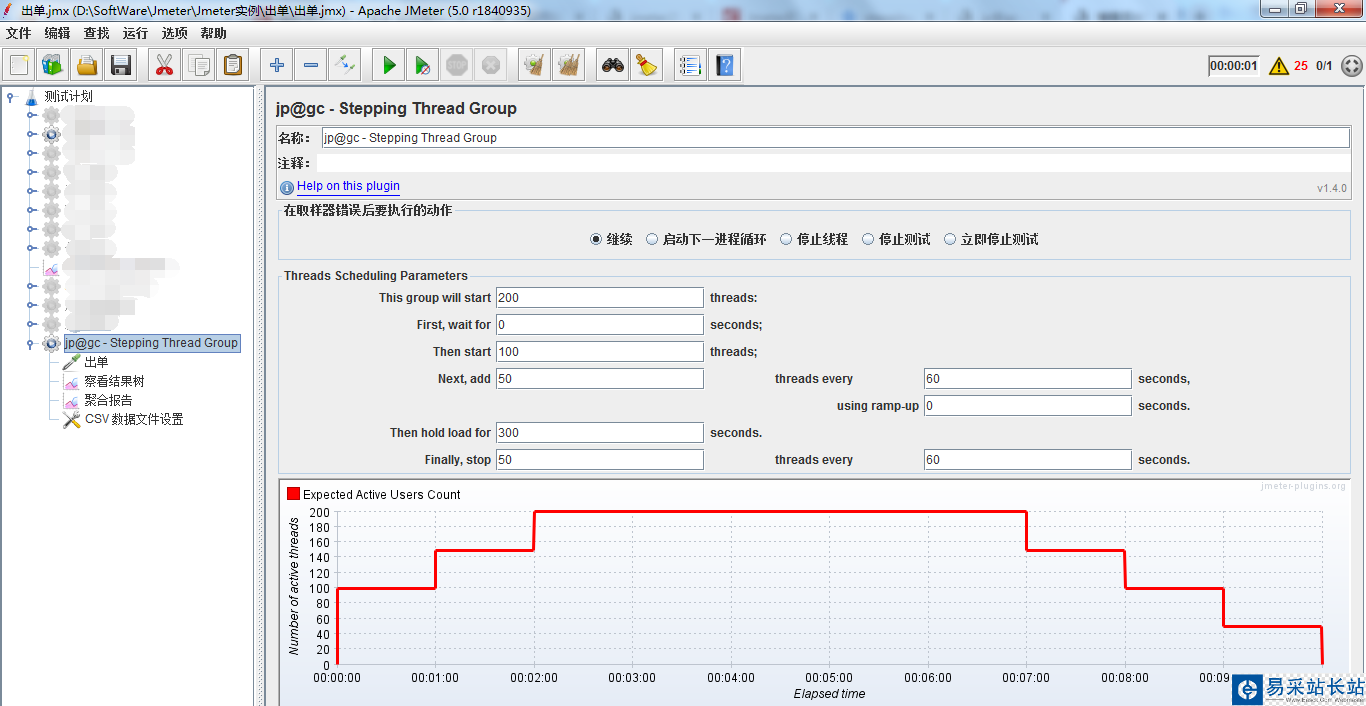This screenshot has width=1366, height=706.
Task: Click the red error count 25
Action: pos(1301,66)
